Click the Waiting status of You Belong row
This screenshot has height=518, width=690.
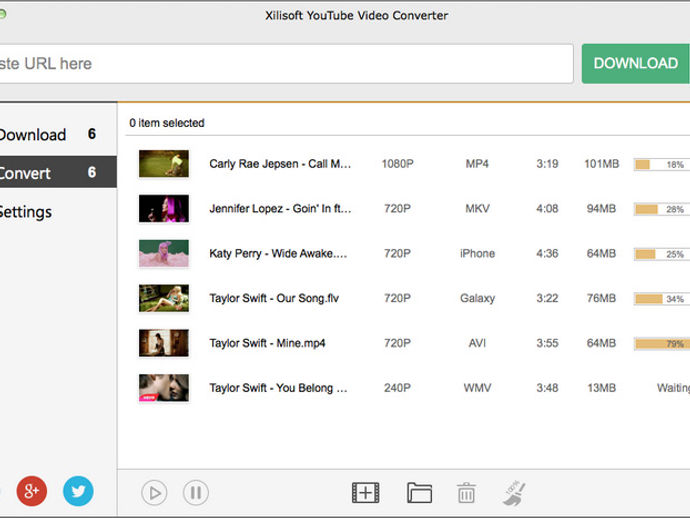673,388
